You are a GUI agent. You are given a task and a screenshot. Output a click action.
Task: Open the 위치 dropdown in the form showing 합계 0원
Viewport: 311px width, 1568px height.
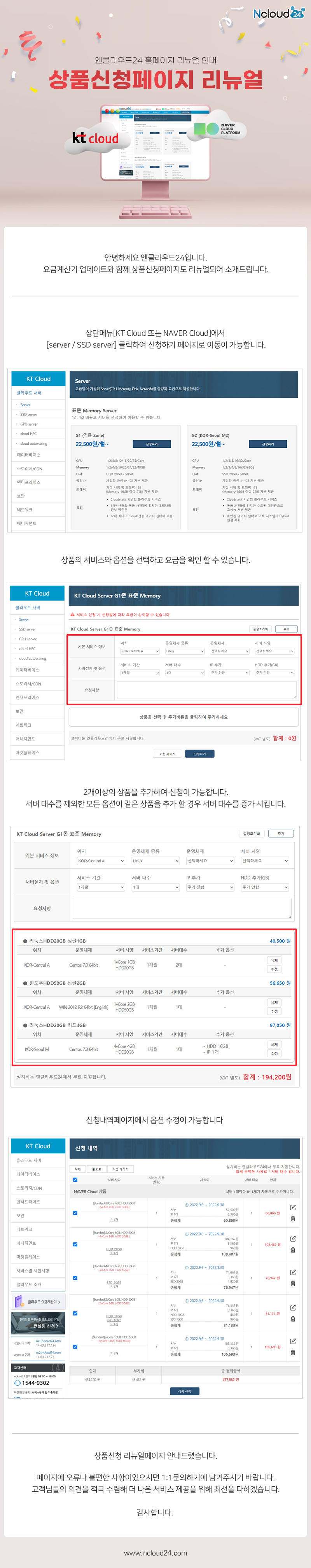pos(140,651)
